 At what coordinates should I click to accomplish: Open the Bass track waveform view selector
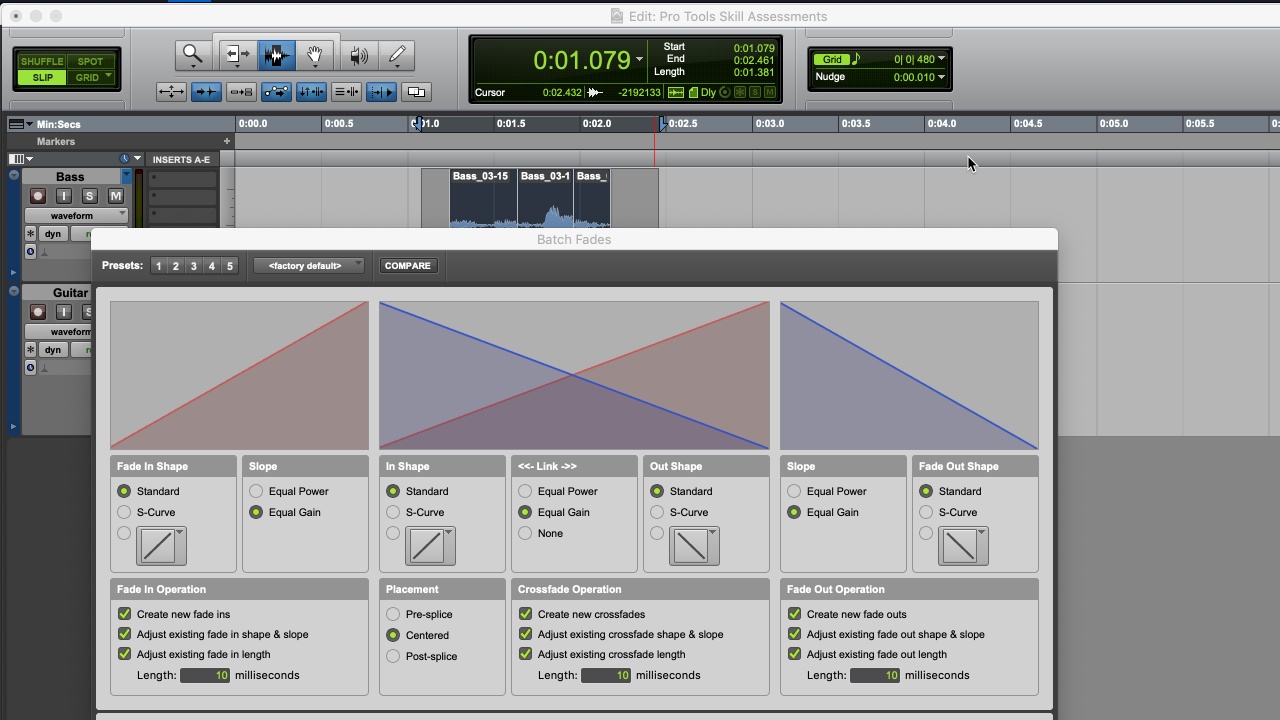(x=77, y=213)
